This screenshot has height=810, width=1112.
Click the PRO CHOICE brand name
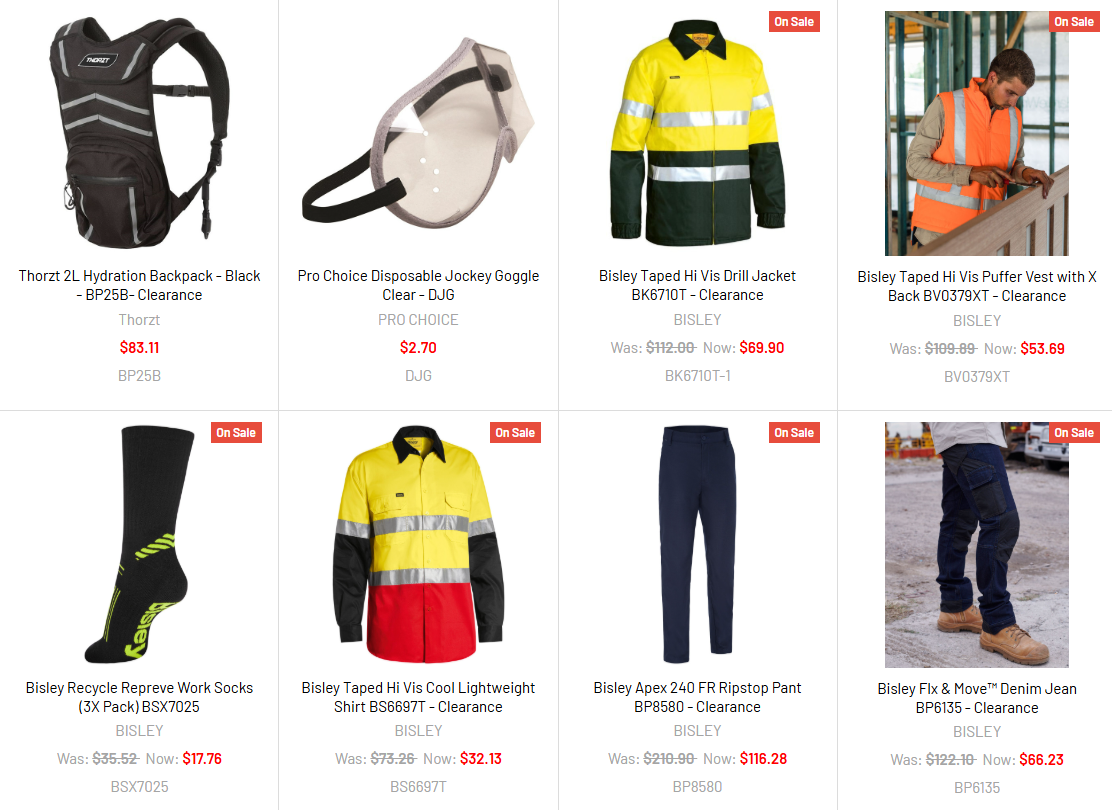(418, 320)
